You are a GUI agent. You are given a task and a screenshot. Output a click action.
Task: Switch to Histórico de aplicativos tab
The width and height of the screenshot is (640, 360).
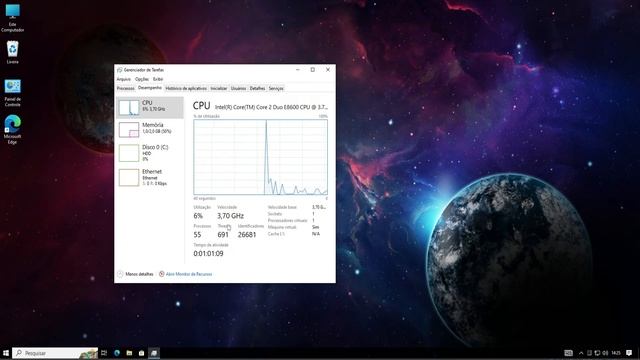tap(186, 88)
